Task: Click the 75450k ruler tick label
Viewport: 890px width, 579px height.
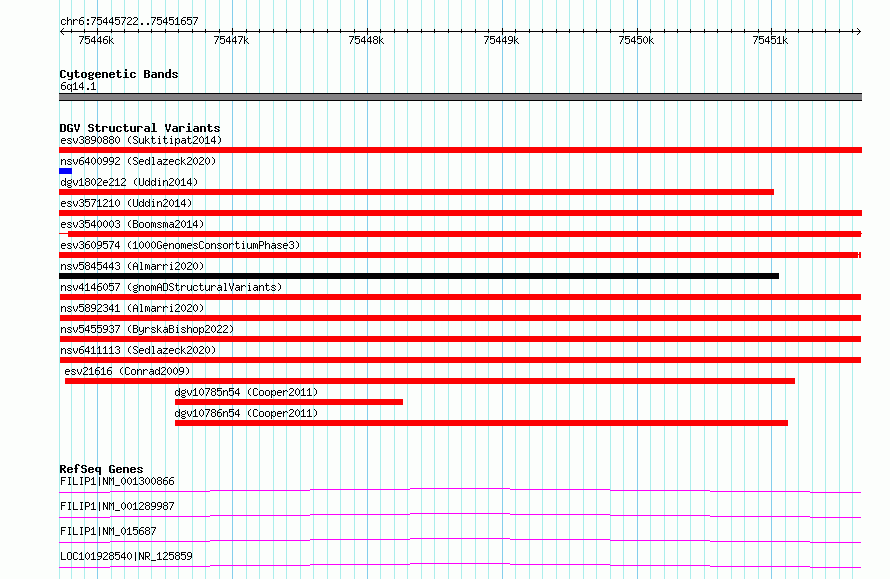Action: (636, 40)
